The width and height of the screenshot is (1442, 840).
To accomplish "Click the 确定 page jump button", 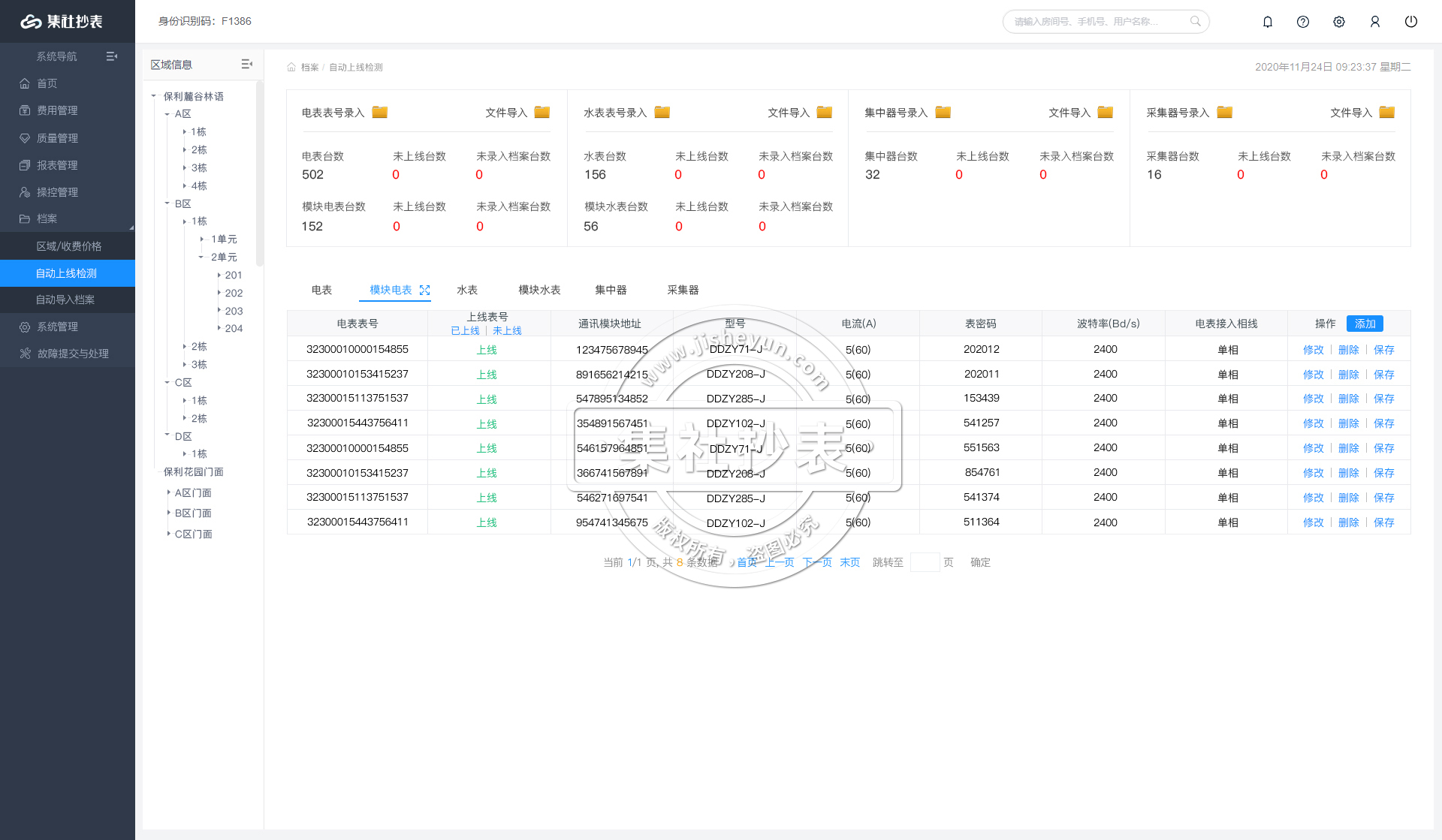I will pos(980,562).
